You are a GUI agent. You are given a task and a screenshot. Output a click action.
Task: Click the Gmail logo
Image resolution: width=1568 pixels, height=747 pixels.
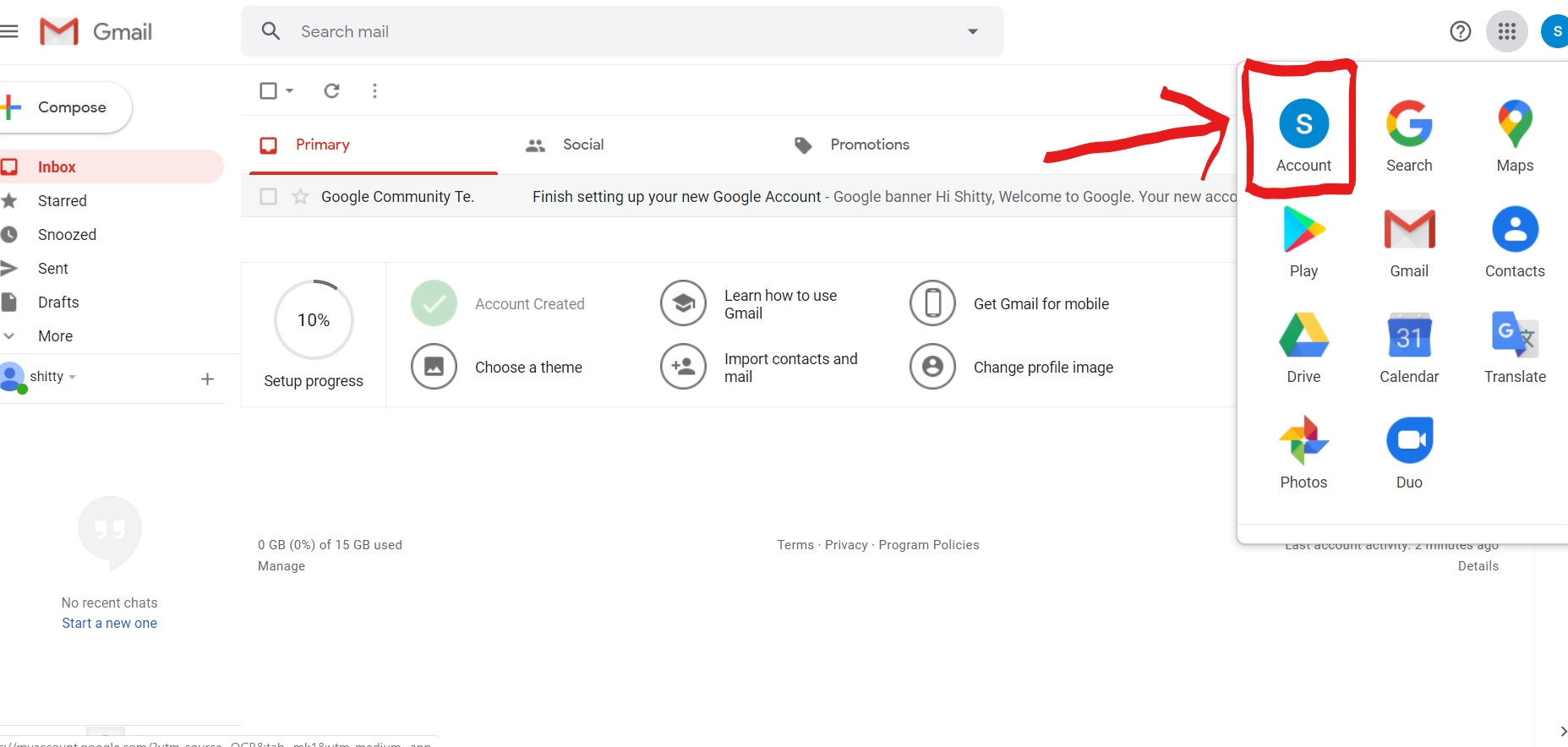coord(96,32)
